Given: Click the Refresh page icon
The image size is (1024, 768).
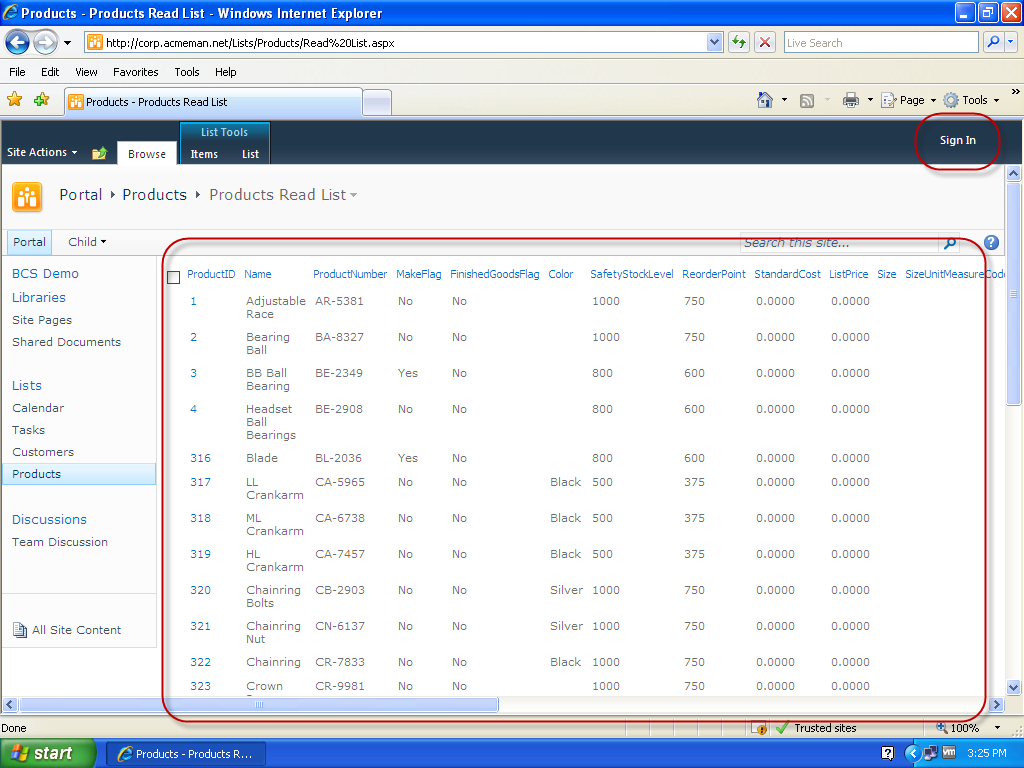Looking at the screenshot, I should pyautogui.click(x=739, y=42).
